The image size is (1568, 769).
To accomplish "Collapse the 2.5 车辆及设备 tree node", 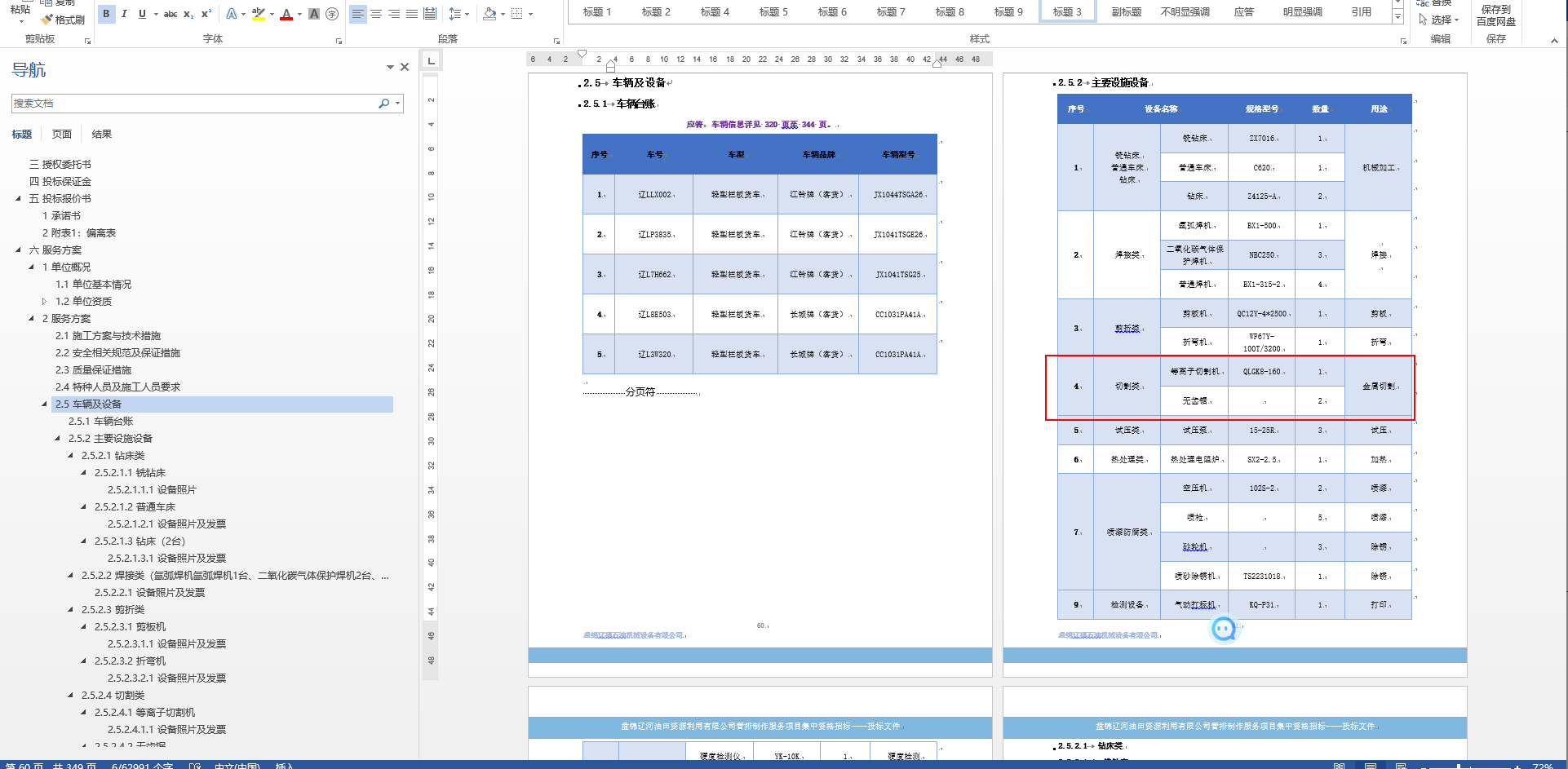I will [x=44, y=404].
